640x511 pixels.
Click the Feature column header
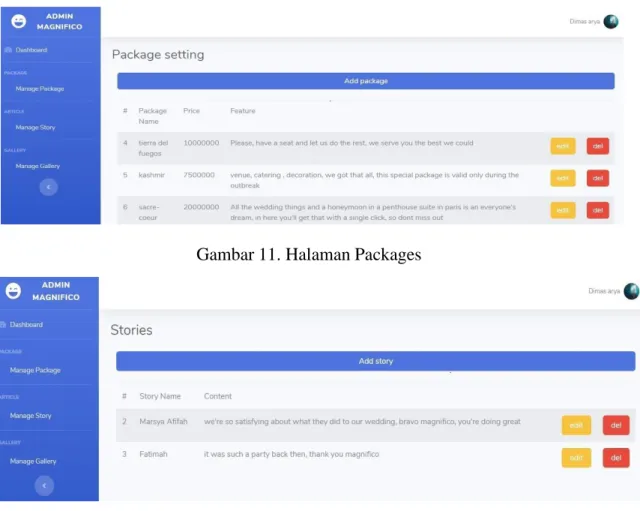[242, 111]
